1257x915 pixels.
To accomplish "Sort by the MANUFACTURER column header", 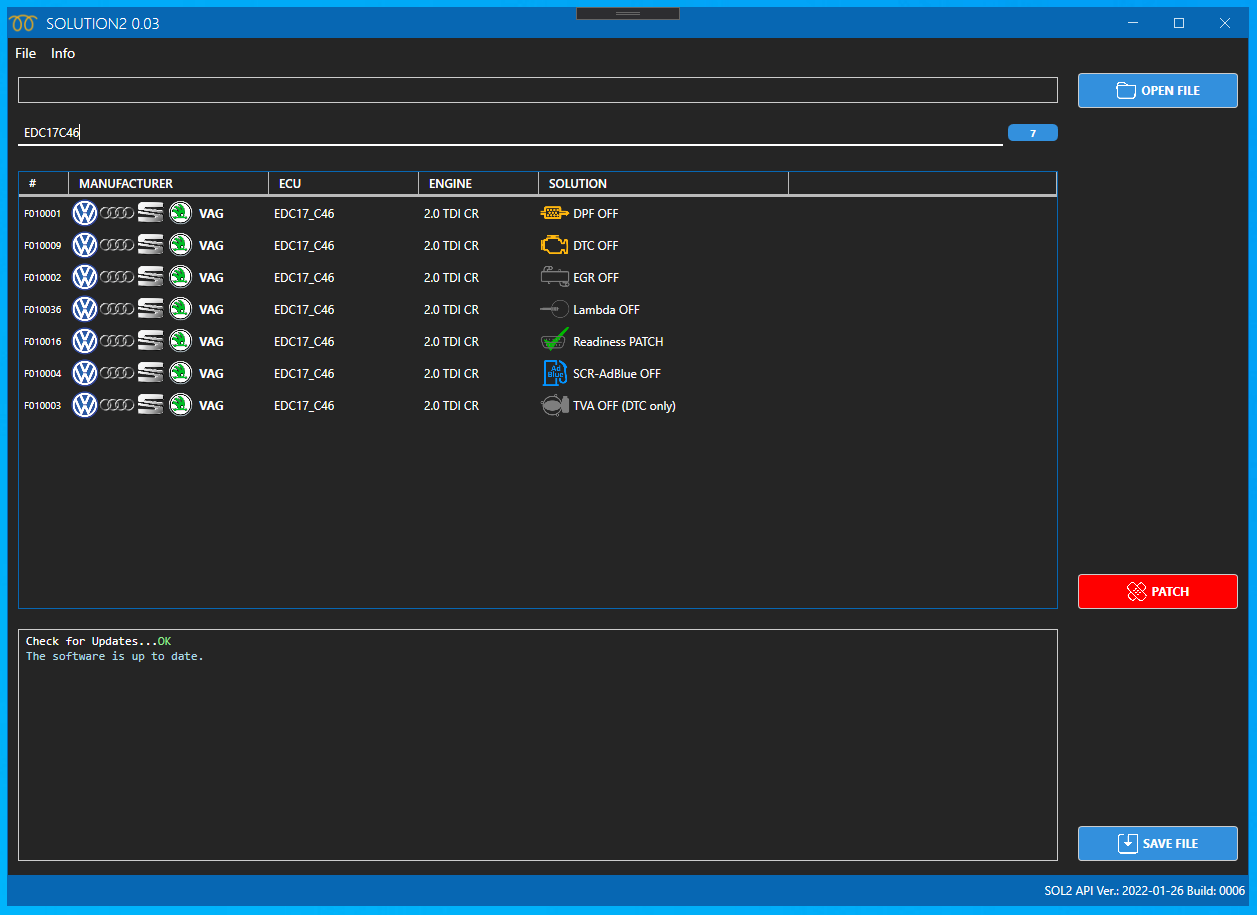I will pyautogui.click(x=168, y=183).
